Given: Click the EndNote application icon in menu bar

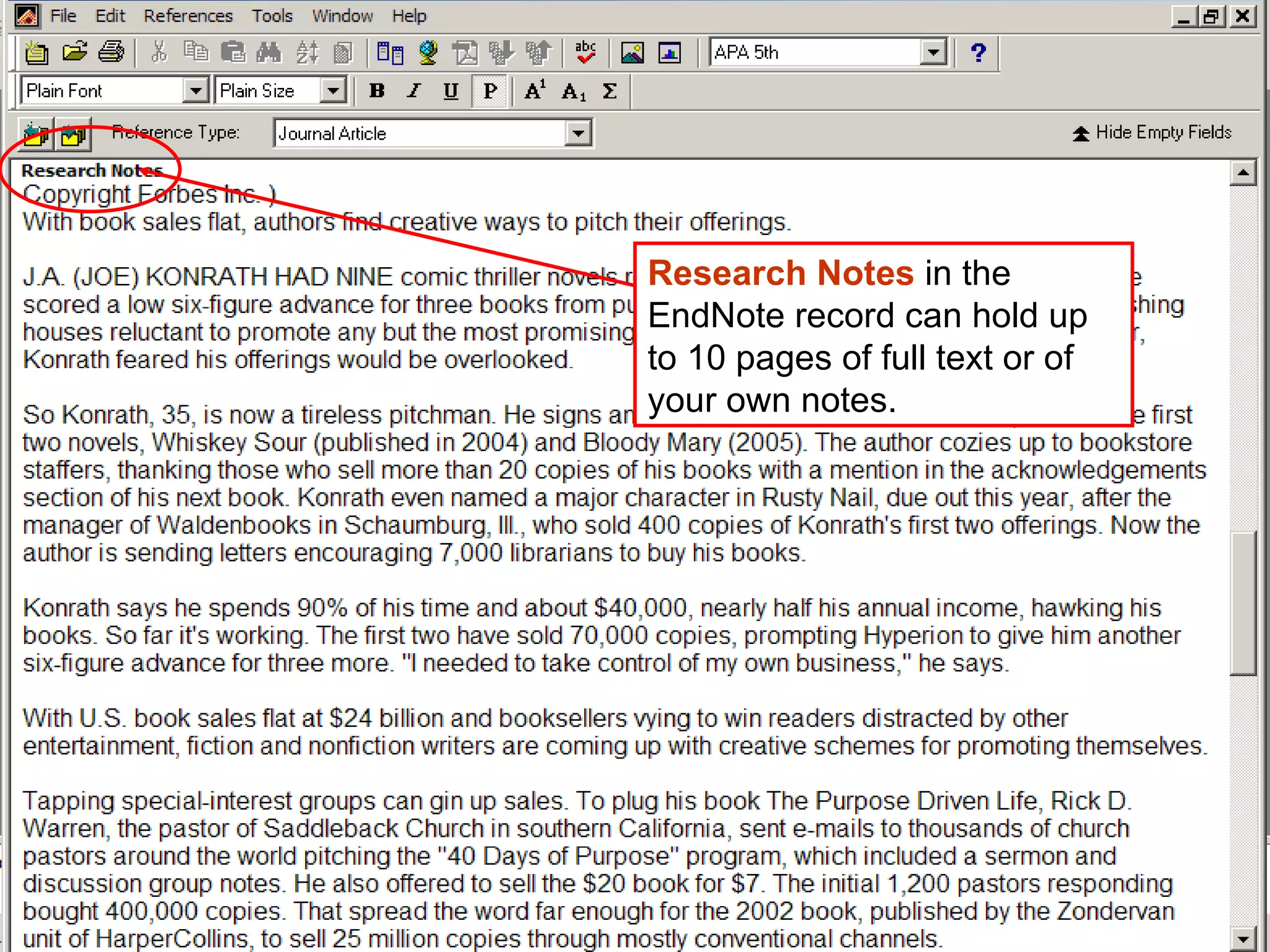Looking at the screenshot, I should pyautogui.click(x=26, y=15).
